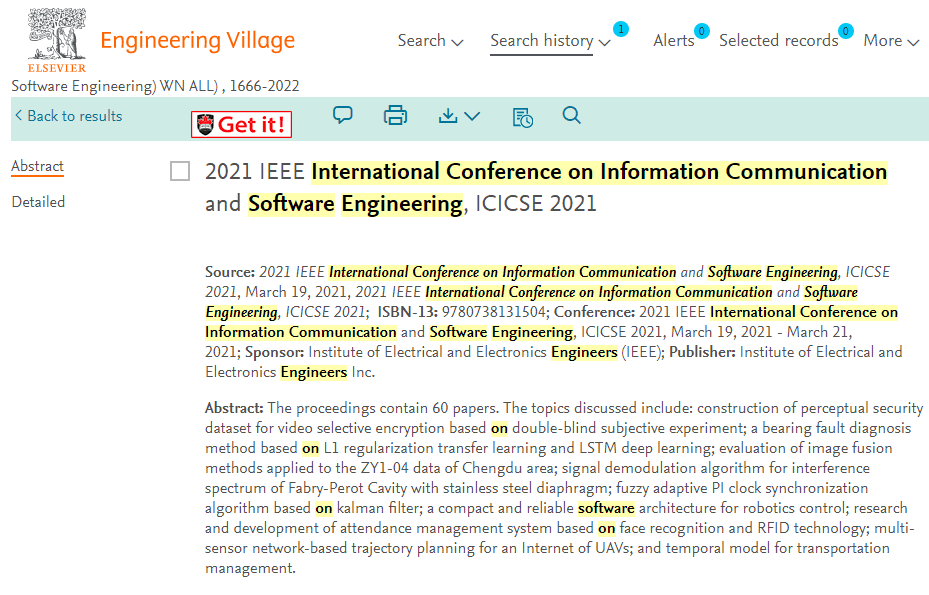
Task: Open Selected records
Action: pos(779,41)
